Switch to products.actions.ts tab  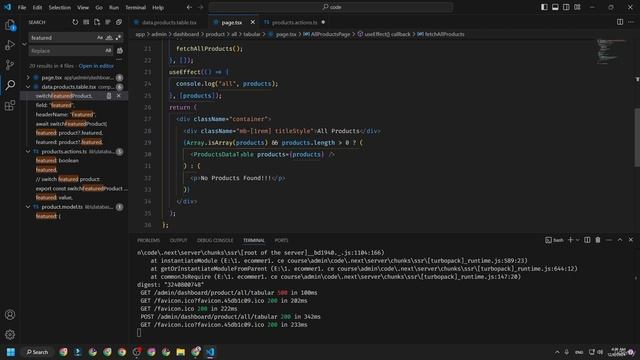click(x=294, y=22)
